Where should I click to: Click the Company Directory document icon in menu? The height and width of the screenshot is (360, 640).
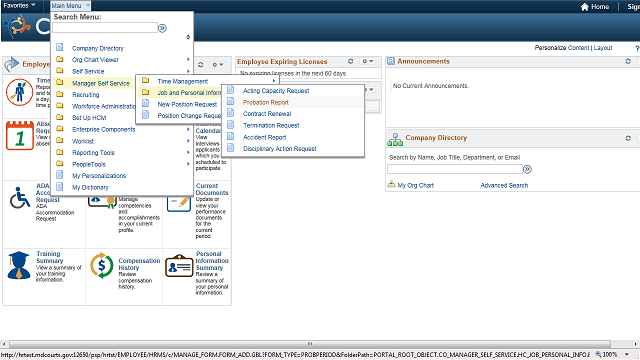60,47
